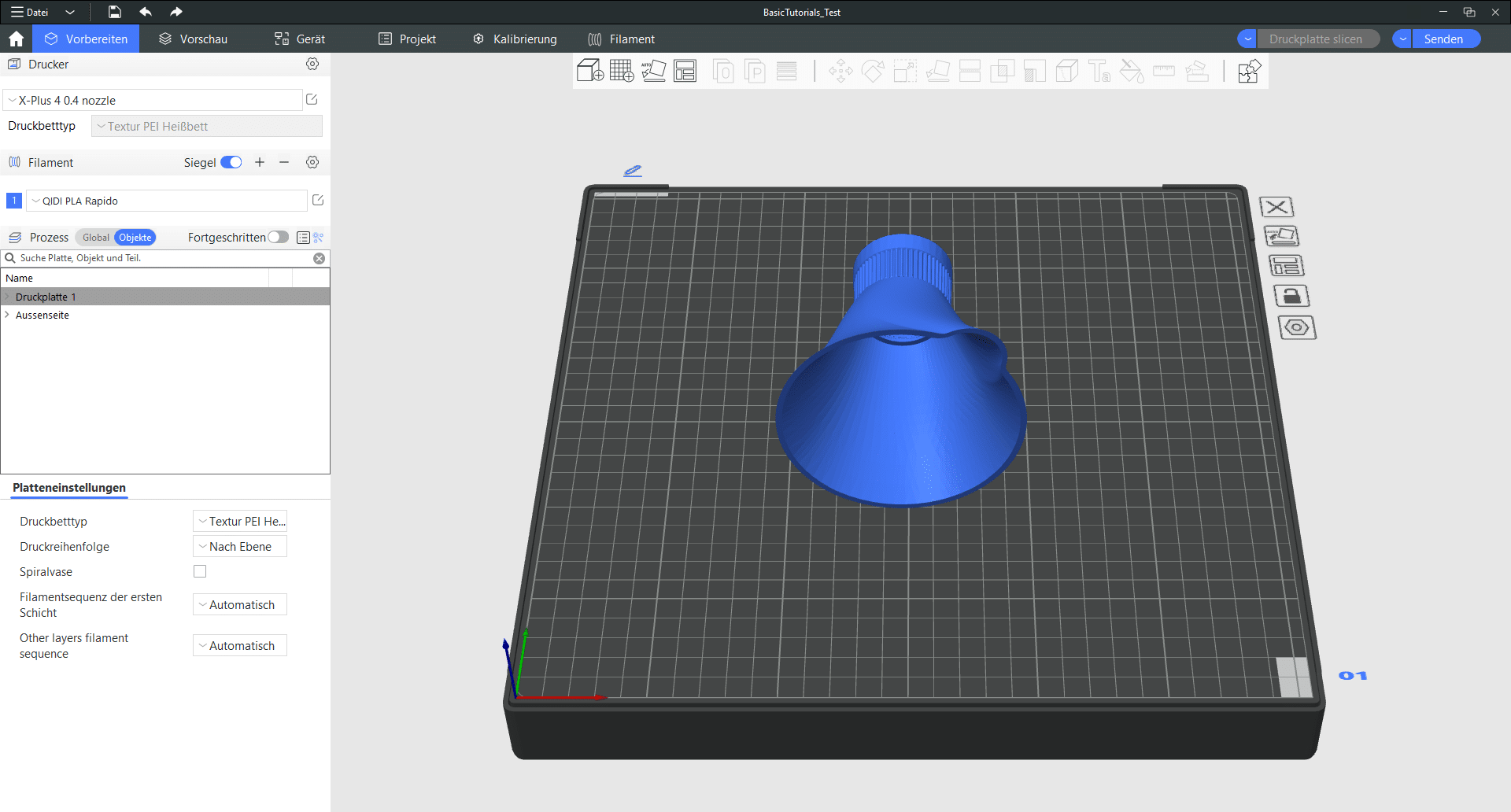Screen dimensions: 1511x812
Task: Open the Druckreihenfolge dropdown
Action: point(240,547)
